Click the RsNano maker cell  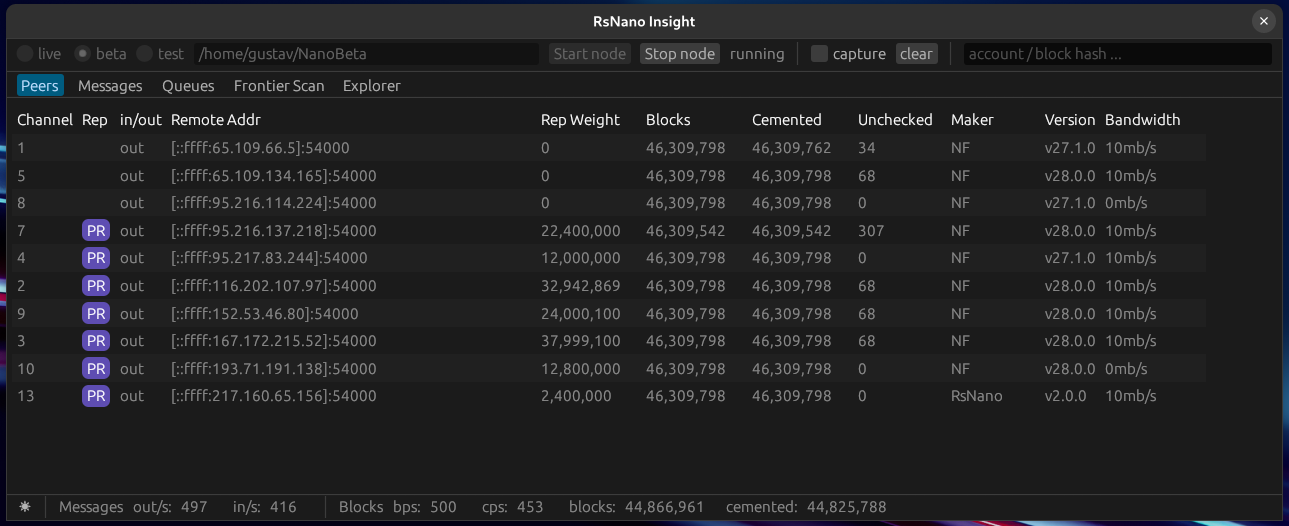coord(977,396)
